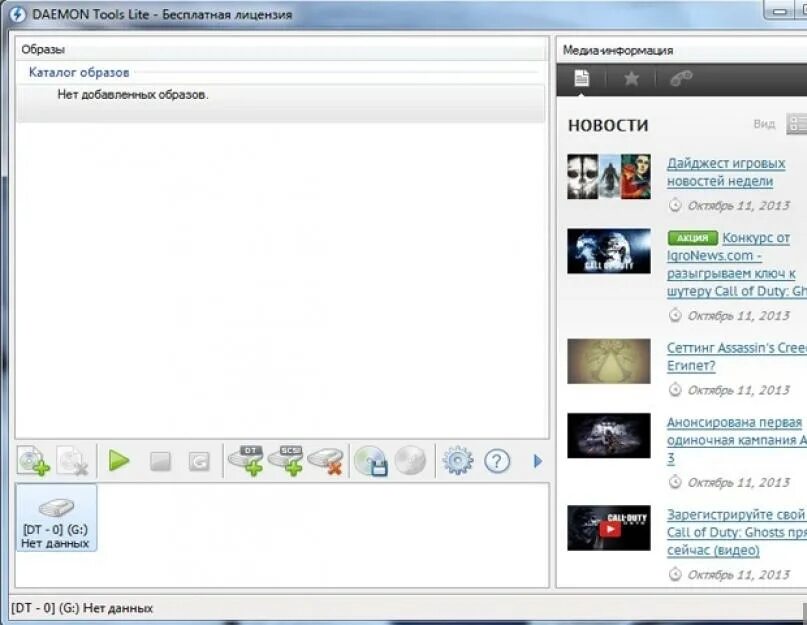Click the 'Каталог образов' header
The width and height of the screenshot is (807, 625).
[x=79, y=73]
